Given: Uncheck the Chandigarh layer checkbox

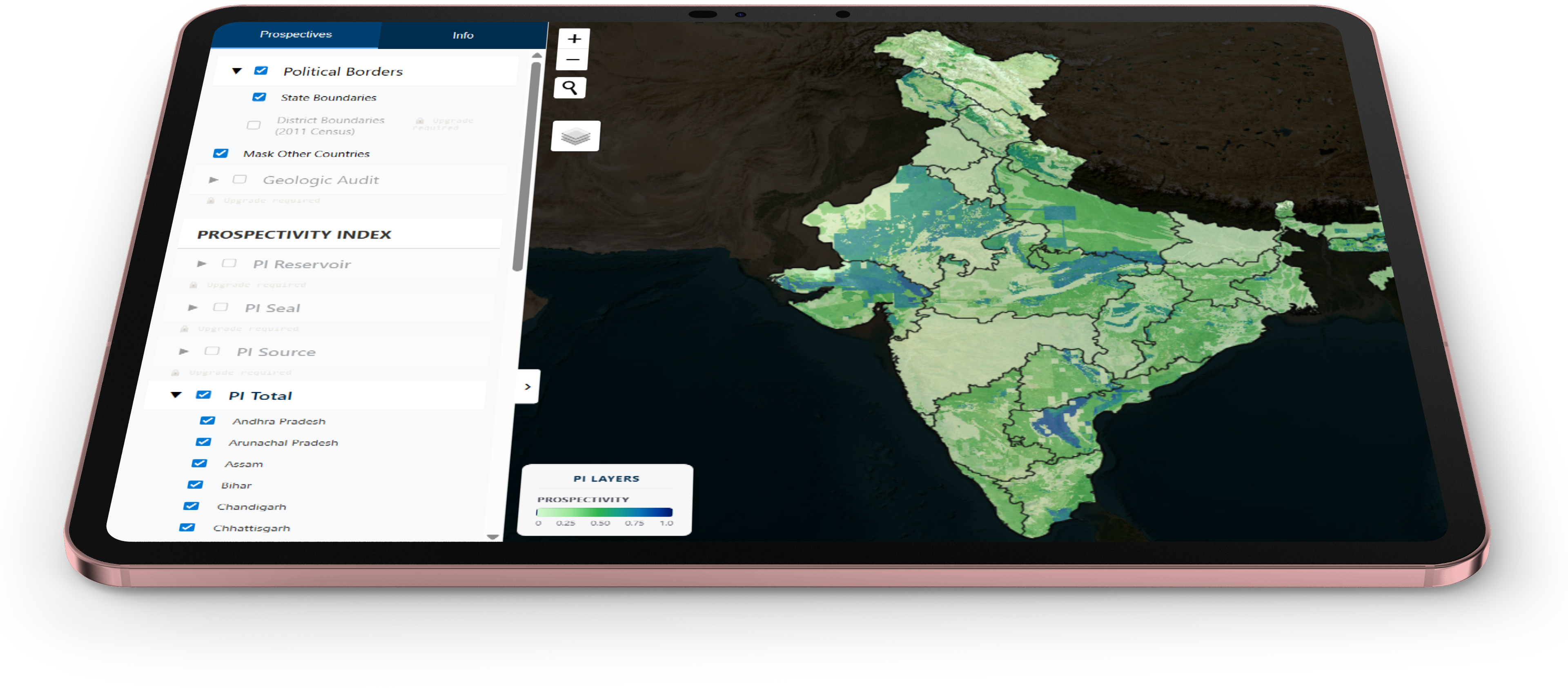Looking at the screenshot, I should tap(191, 506).
